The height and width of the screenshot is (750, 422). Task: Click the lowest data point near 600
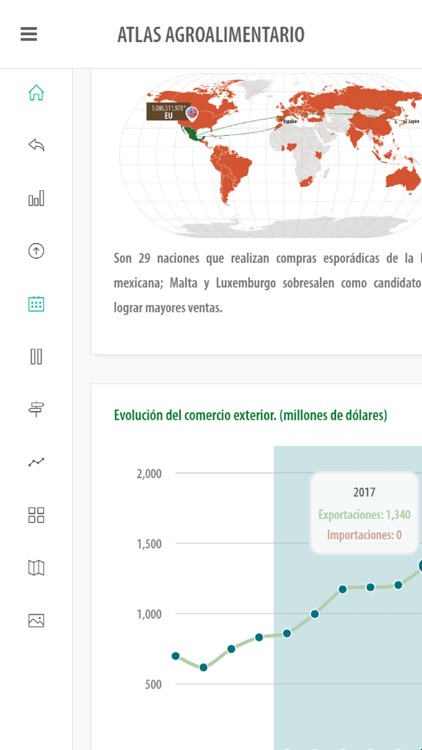[x=203, y=667]
